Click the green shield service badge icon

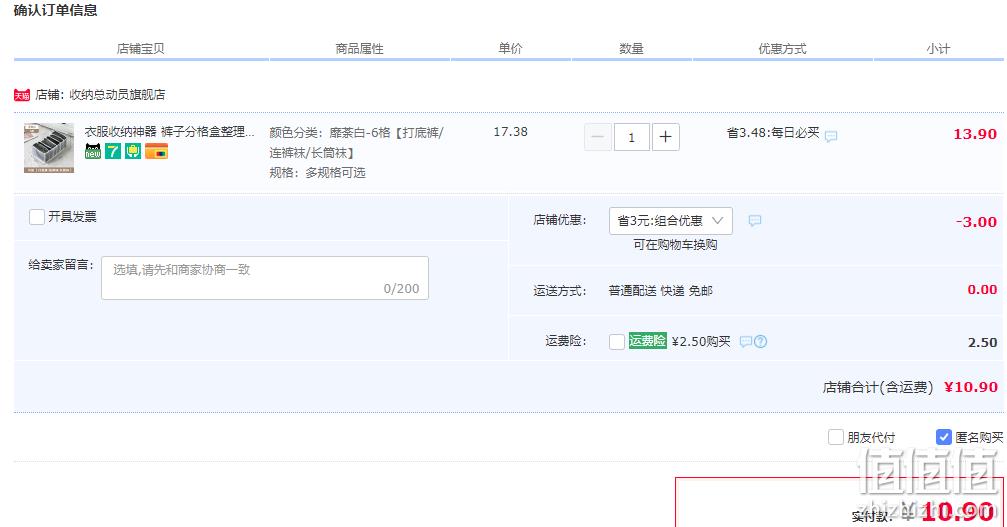tap(133, 151)
